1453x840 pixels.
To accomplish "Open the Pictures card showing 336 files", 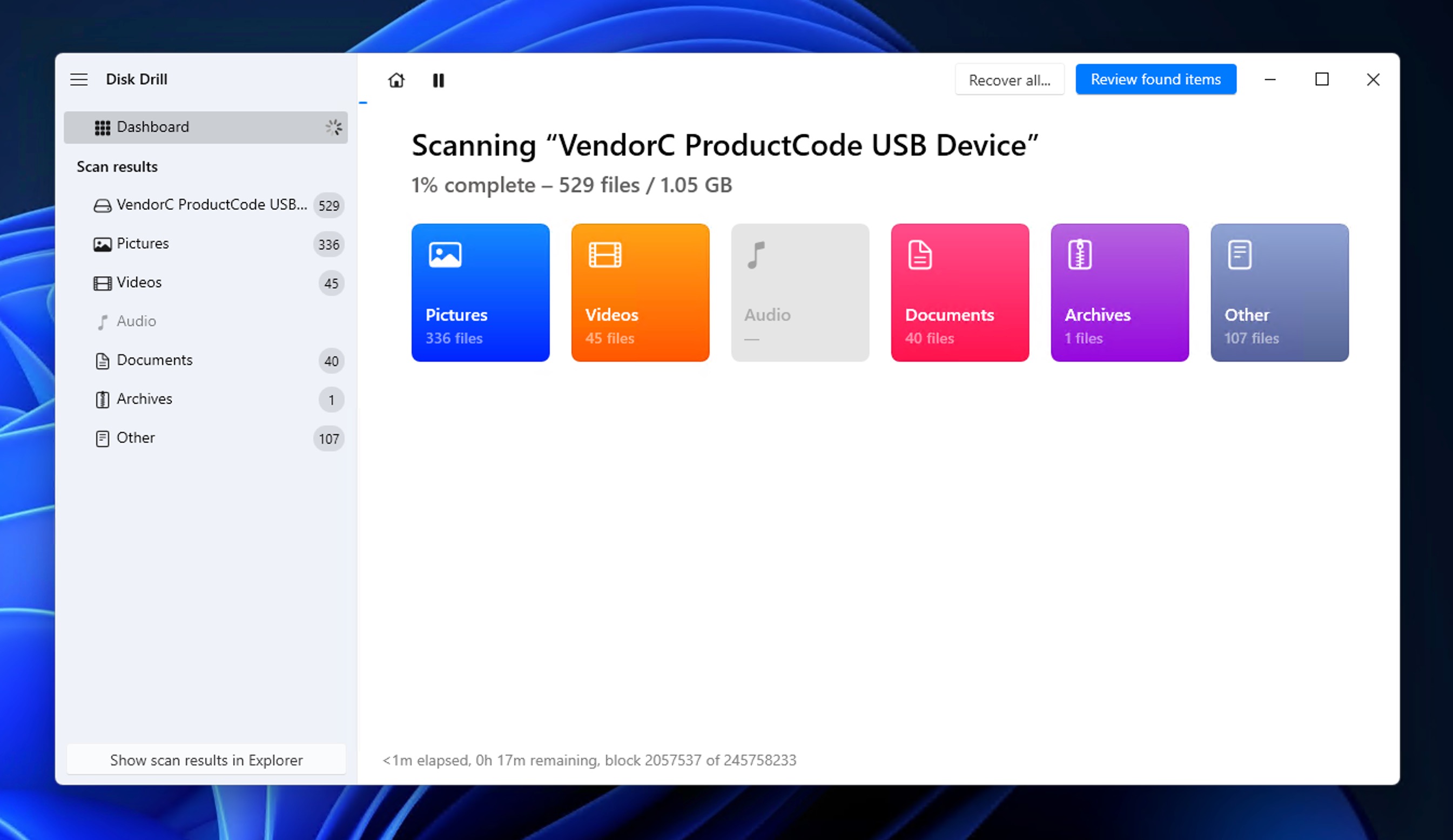I will tap(480, 293).
